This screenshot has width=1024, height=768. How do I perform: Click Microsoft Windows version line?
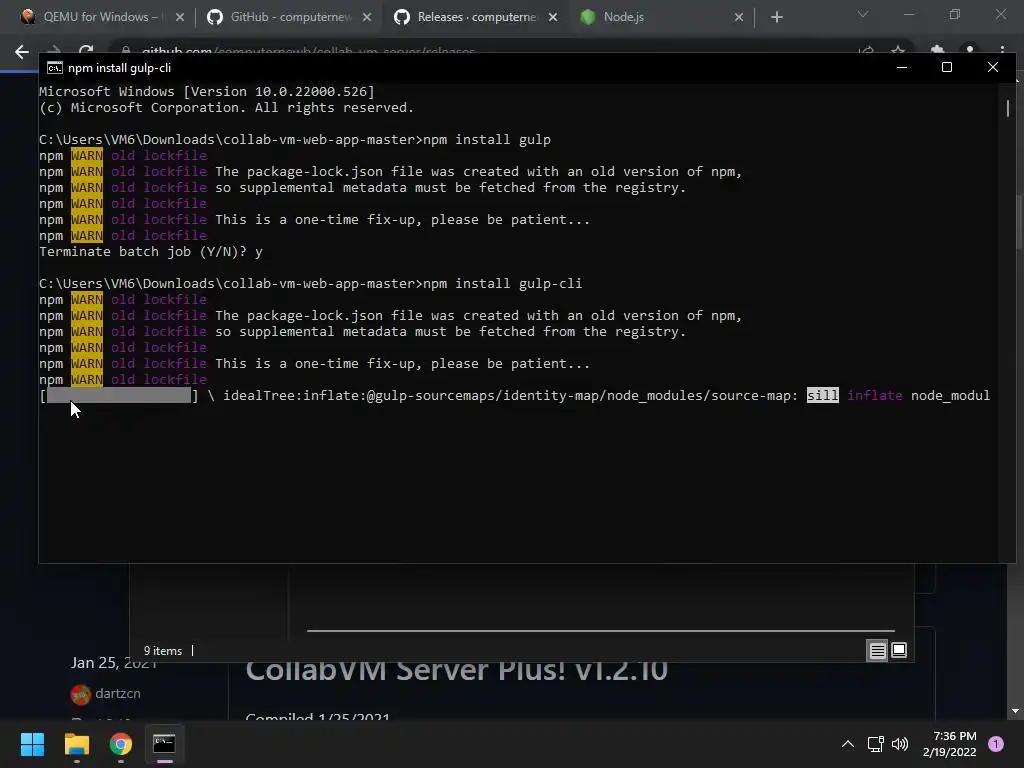(x=207, y=91)
